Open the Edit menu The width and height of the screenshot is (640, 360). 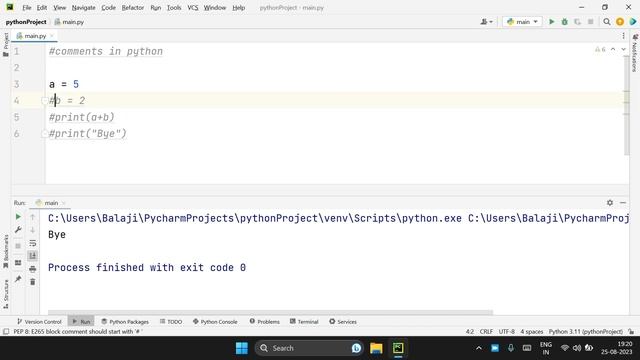click(x=42, y=8)
